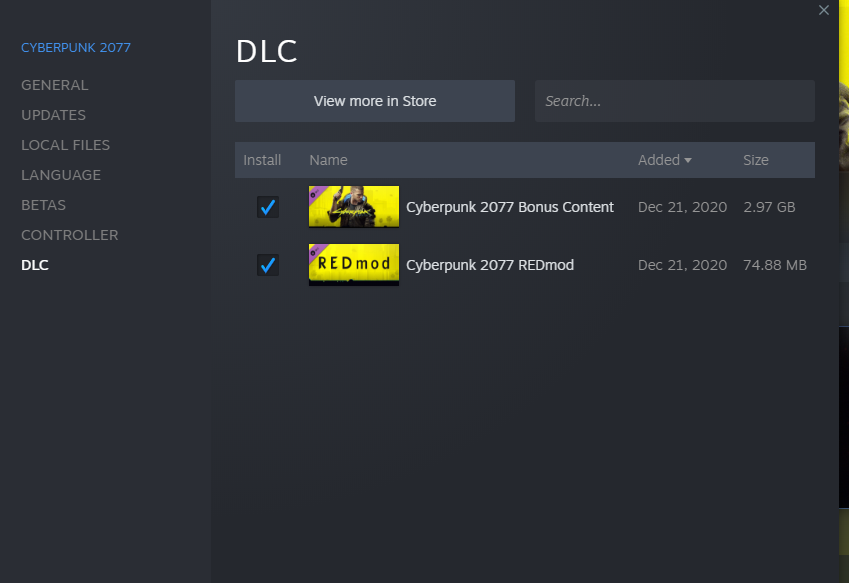The width and height of the screenshot is (849, 583).
Task: Toggle the install checkbox for REDmod
Action: [267, 265]
